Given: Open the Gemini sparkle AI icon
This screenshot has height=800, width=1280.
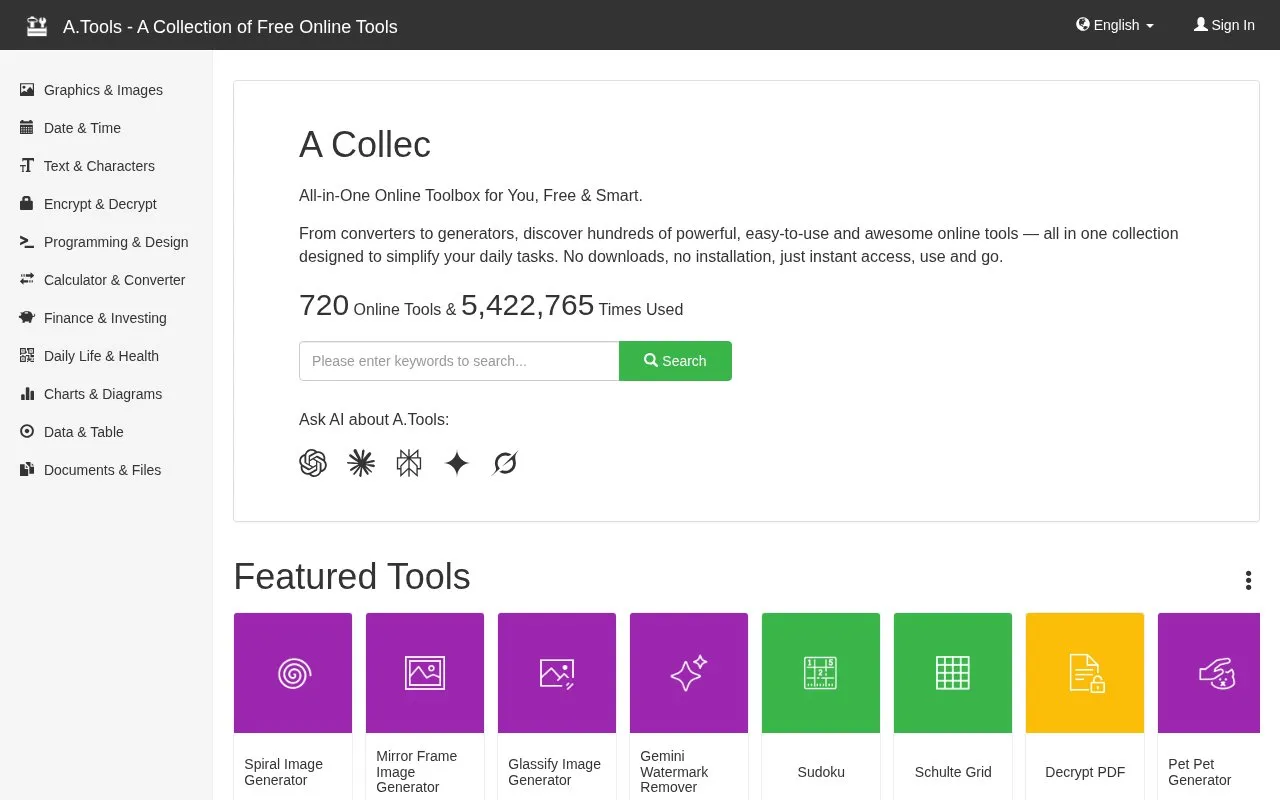Looking at the screenshot, I should click(457, 463).
